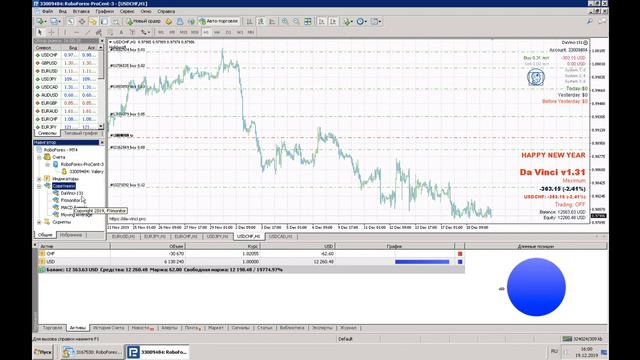This screenshot has height=360, width=640.
Task: Click the red CHF color square
Action: (x=460, y=254)
